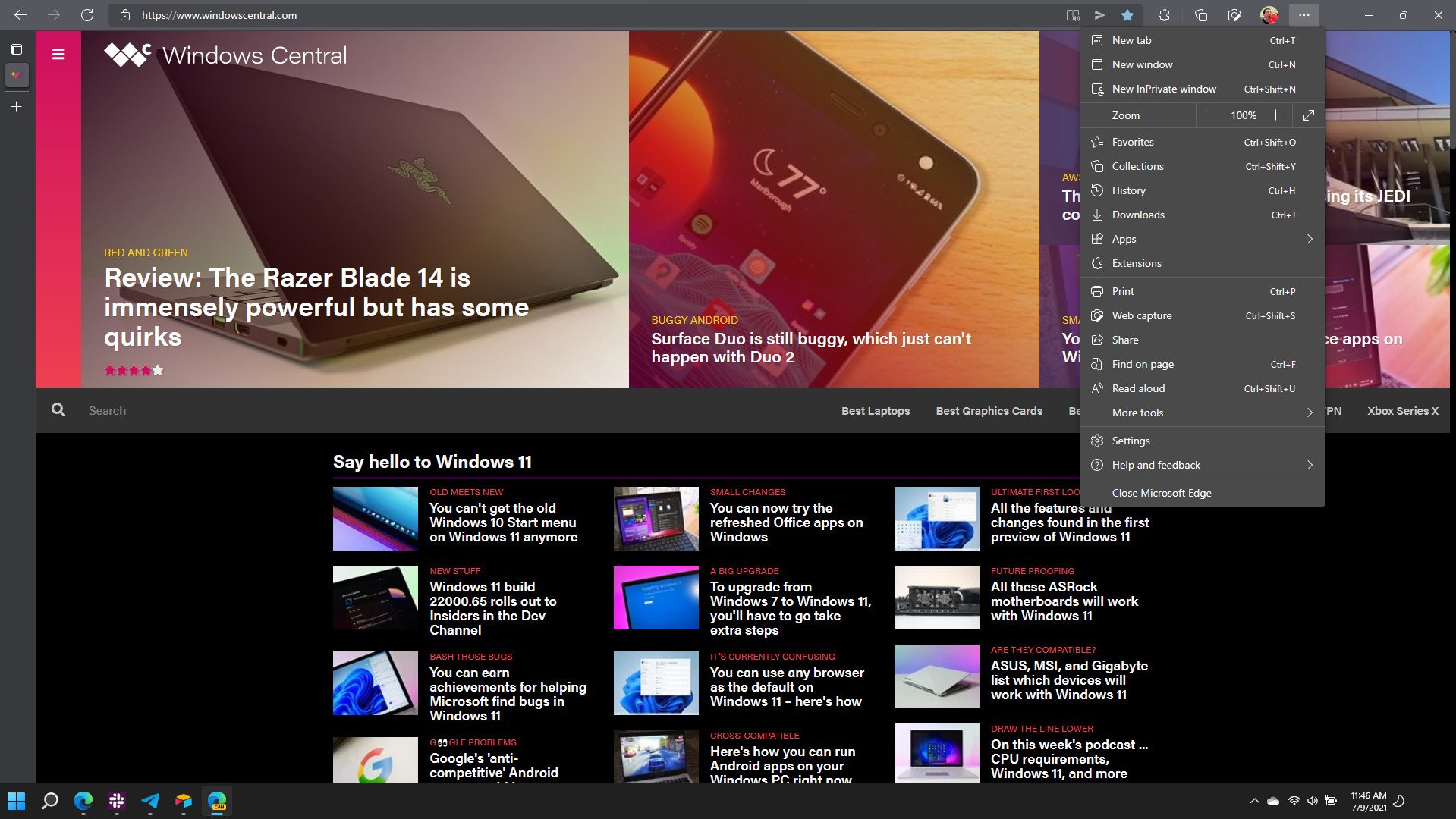Close the Settings and more ellipsis menu
The height and width of the screenshot is (819, 1456).
[x=1303, y=15]
